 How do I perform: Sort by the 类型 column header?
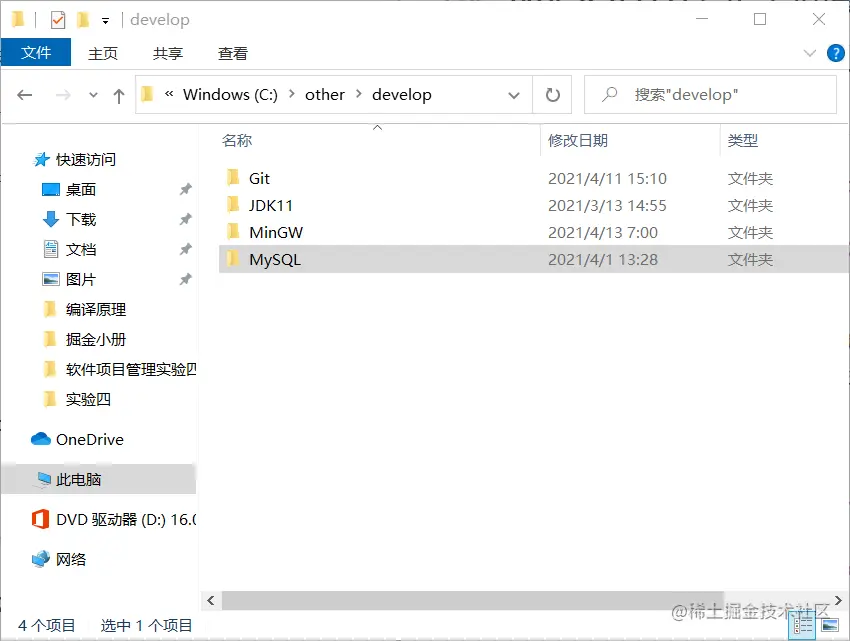[743, 141]
